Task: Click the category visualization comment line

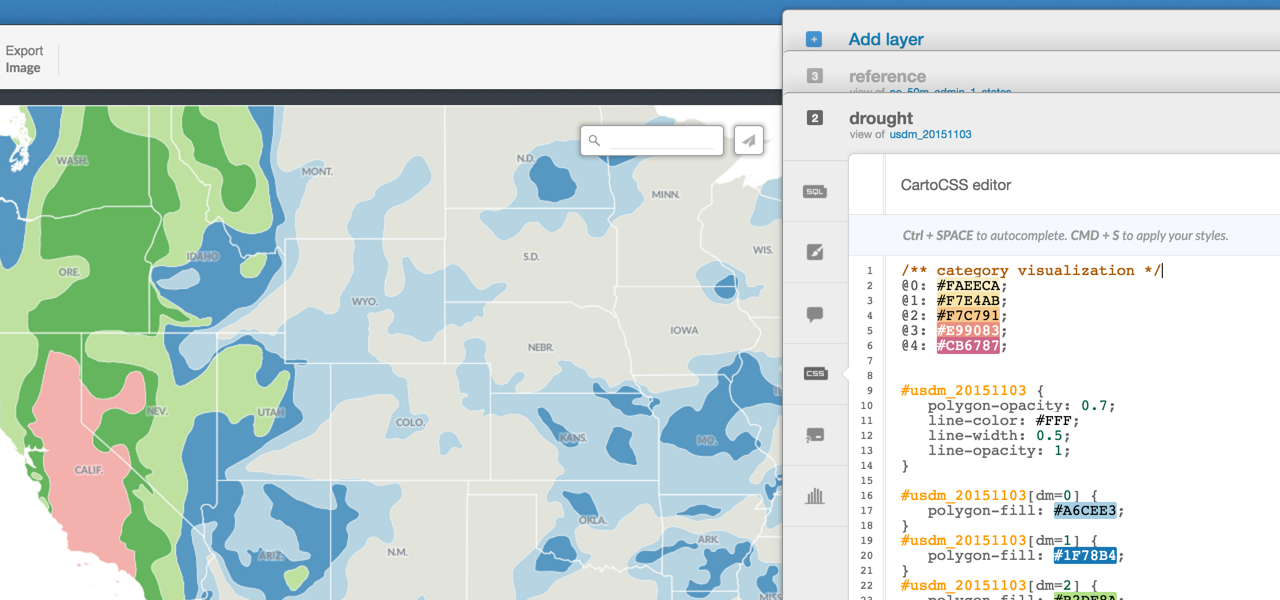Action: pyautogui.click(x=1030, y=270)
